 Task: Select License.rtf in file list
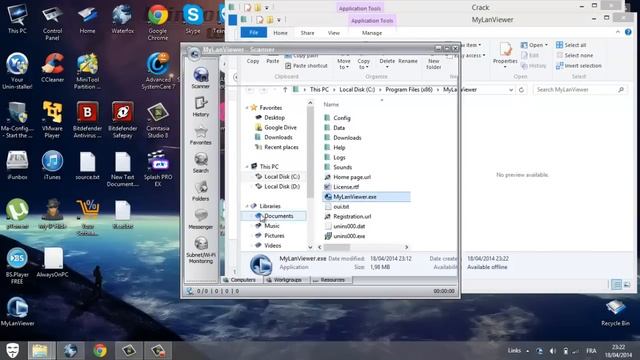point(342,187)
